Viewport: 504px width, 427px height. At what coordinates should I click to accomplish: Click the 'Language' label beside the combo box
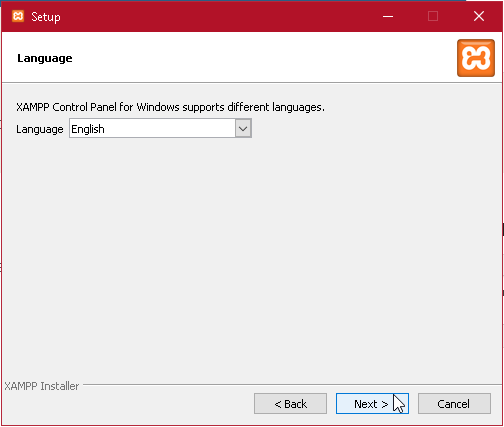point(40,129)
